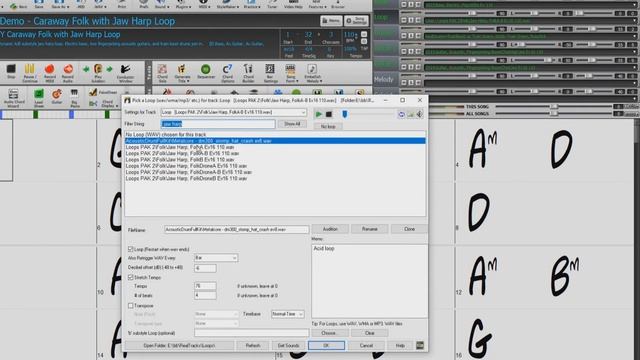Expand the Settings for Track dropdown

[303, 112]
